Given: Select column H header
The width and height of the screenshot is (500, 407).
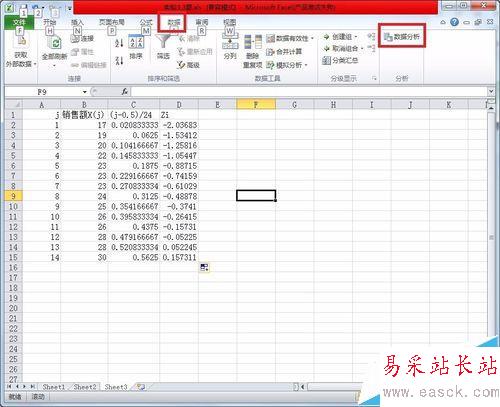Looking at the screenshot, I should pos(333,105).
